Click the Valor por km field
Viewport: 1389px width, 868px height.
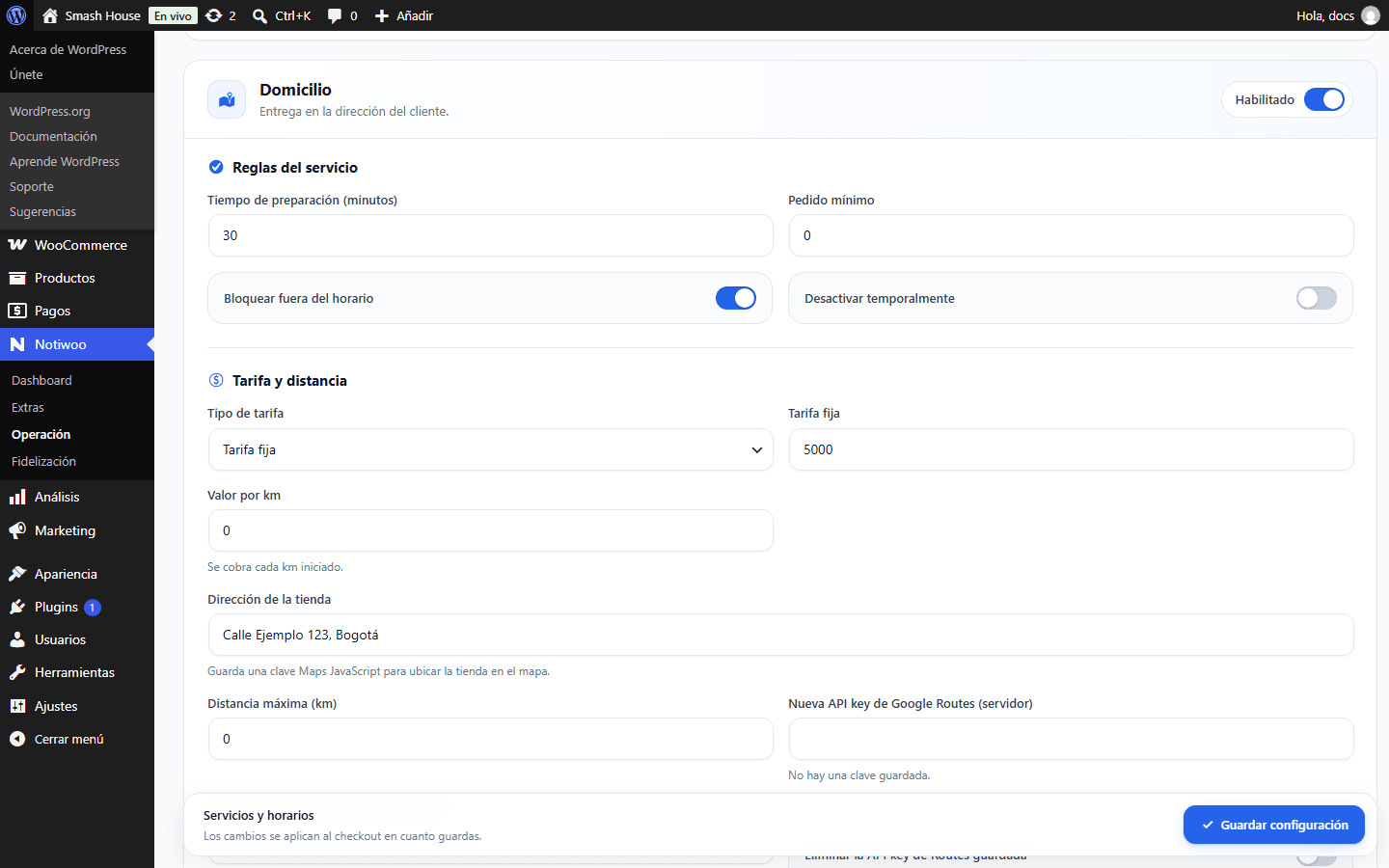[x=490, y=530]
